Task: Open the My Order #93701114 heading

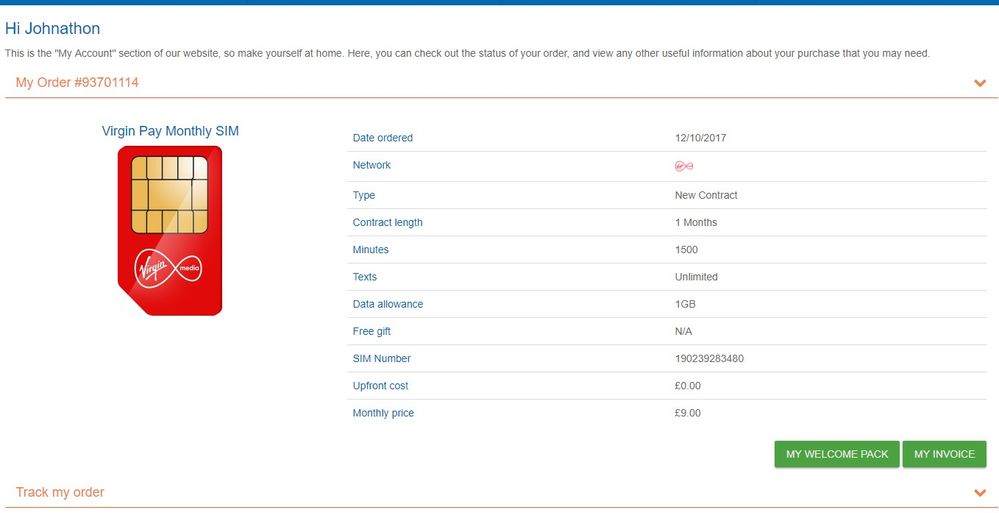Action: pyautogui.click(x=77, y=82)
